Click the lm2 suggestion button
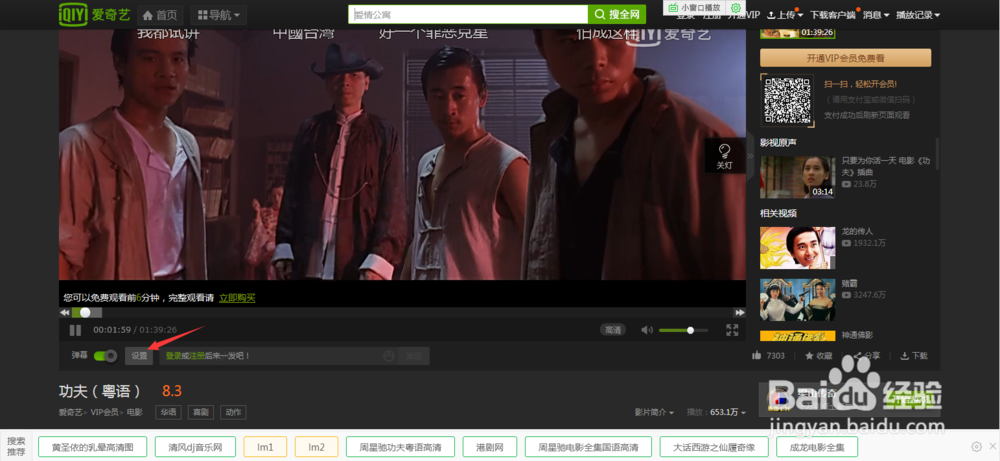 click(317, 447)
